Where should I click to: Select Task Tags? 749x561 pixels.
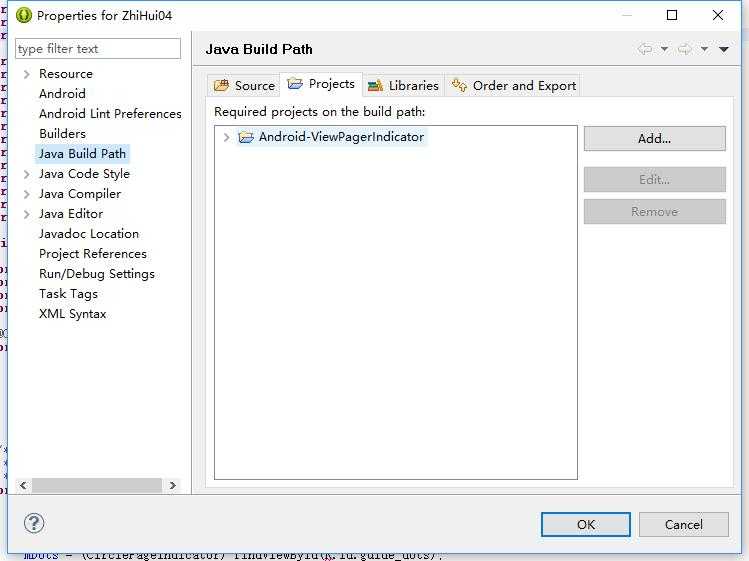point(68,294)
